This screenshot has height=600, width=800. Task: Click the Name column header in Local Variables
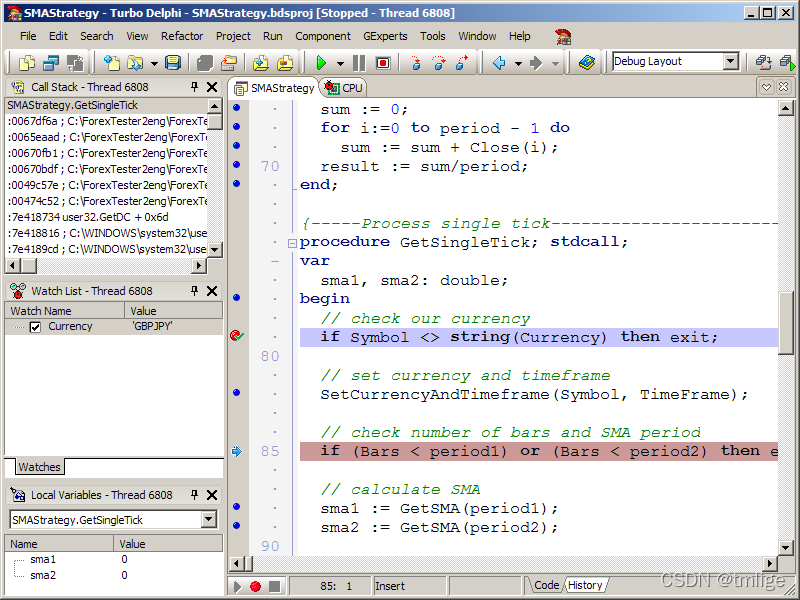(59, 544)
